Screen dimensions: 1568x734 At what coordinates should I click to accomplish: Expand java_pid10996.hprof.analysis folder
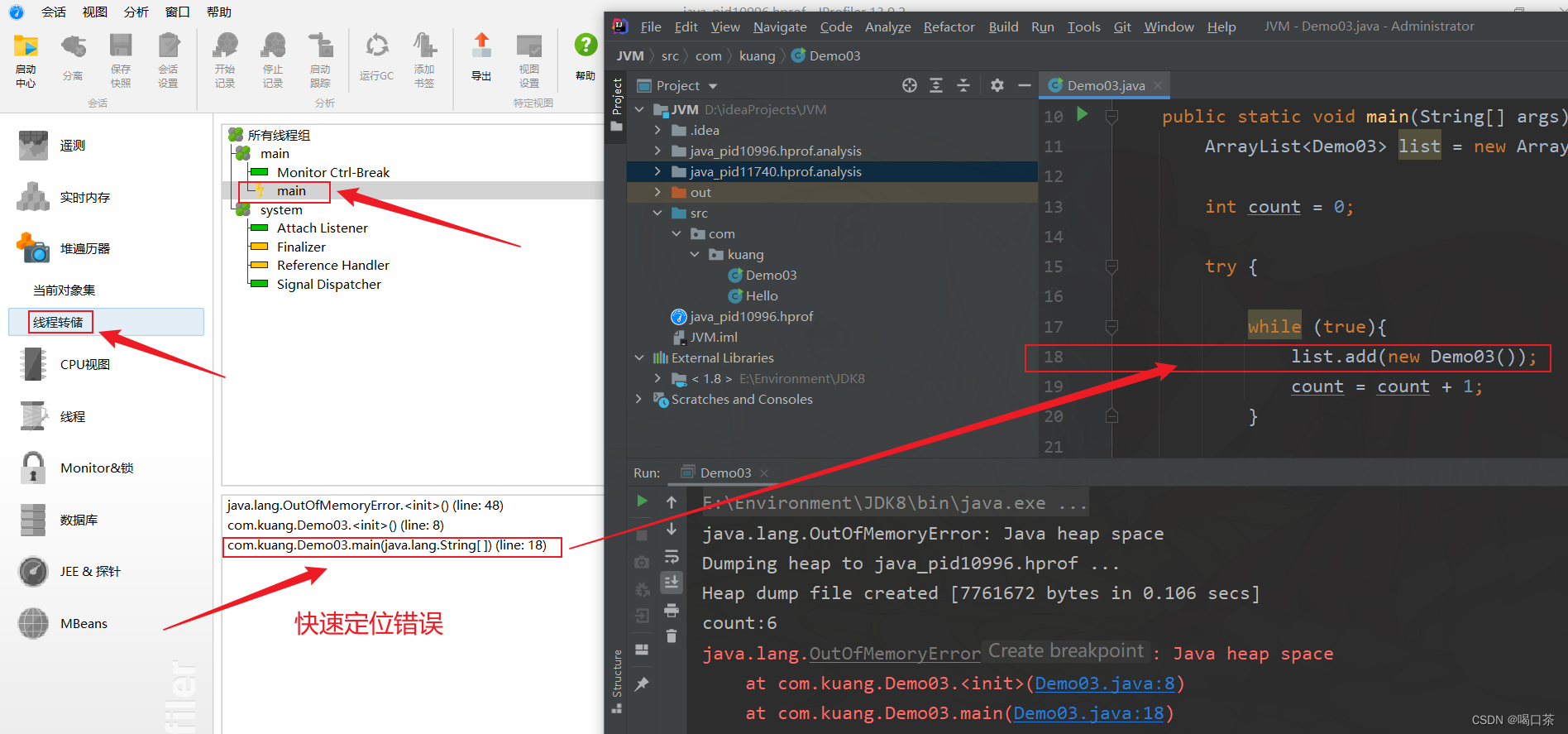coord(657,151)
